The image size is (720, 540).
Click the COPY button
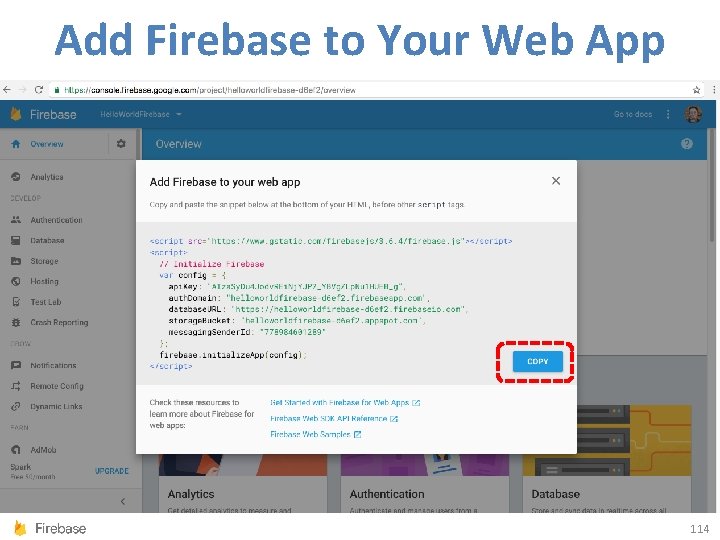[537, 361]
